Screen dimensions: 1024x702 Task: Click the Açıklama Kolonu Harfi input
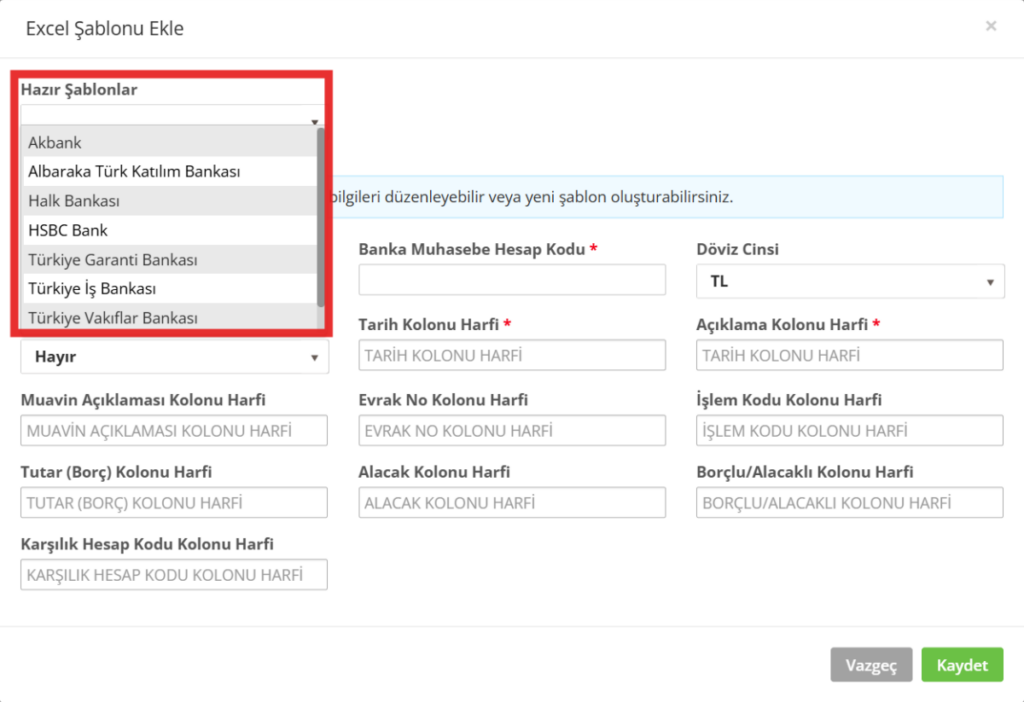[850, 355]
